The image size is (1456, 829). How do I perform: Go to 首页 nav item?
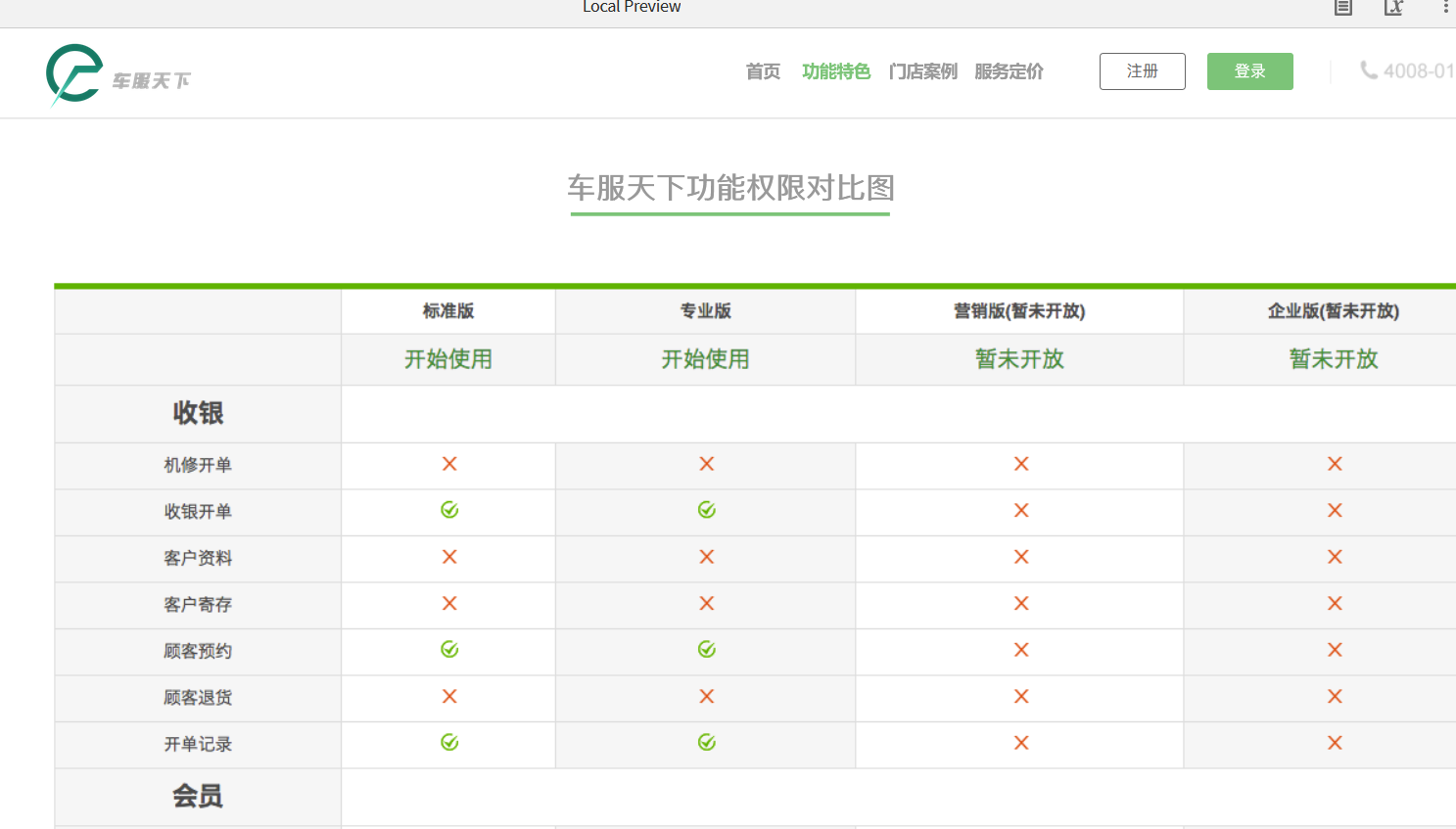pyautogui.click(x=763, y=71)
